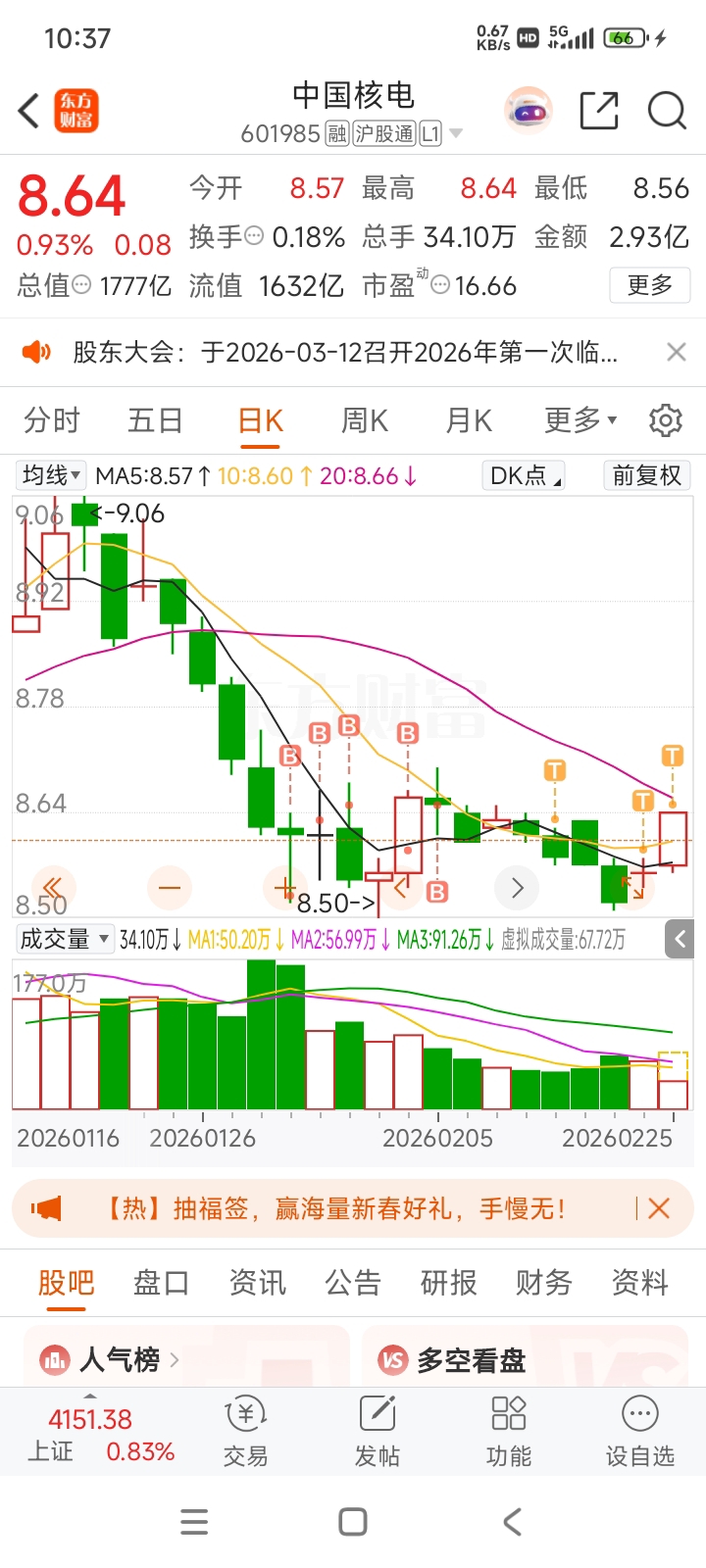This screenshot has width=706, height=1568.
Task: Switch to 分时 chart tab
Action: pos(52,420)
